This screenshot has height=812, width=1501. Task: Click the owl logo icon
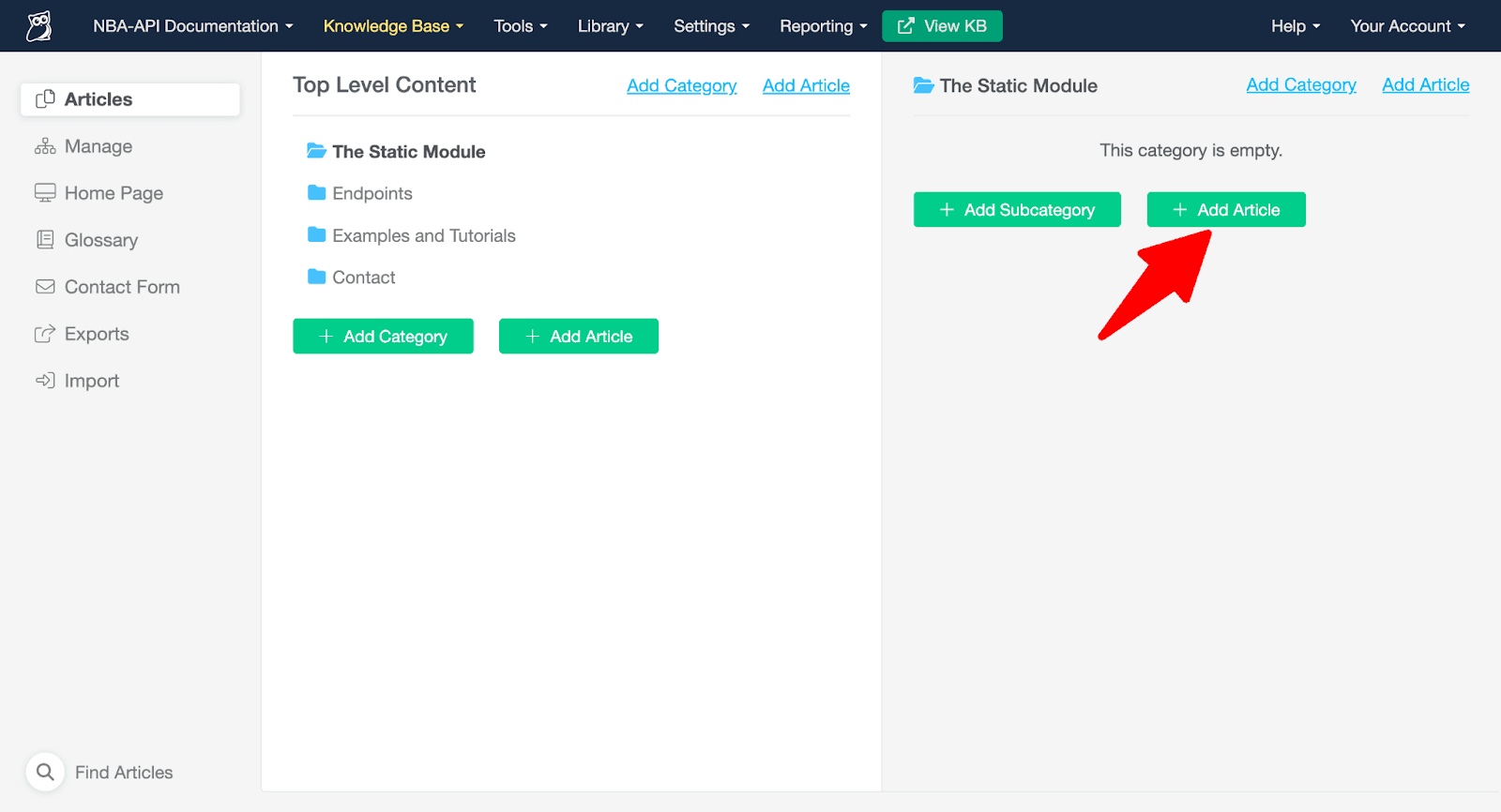pos(39,26)
